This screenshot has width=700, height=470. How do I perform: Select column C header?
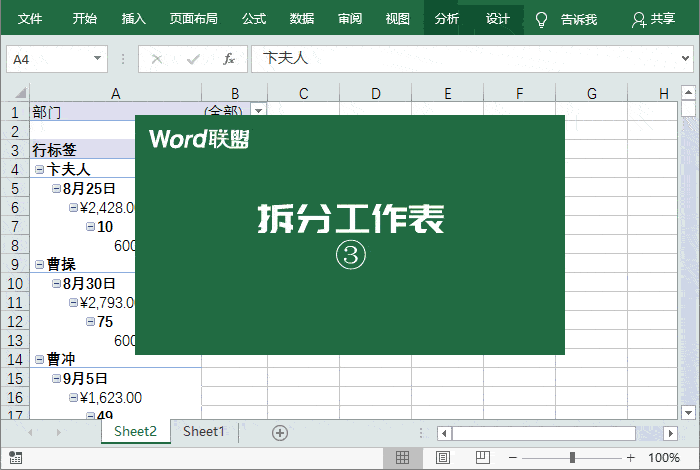304,93
